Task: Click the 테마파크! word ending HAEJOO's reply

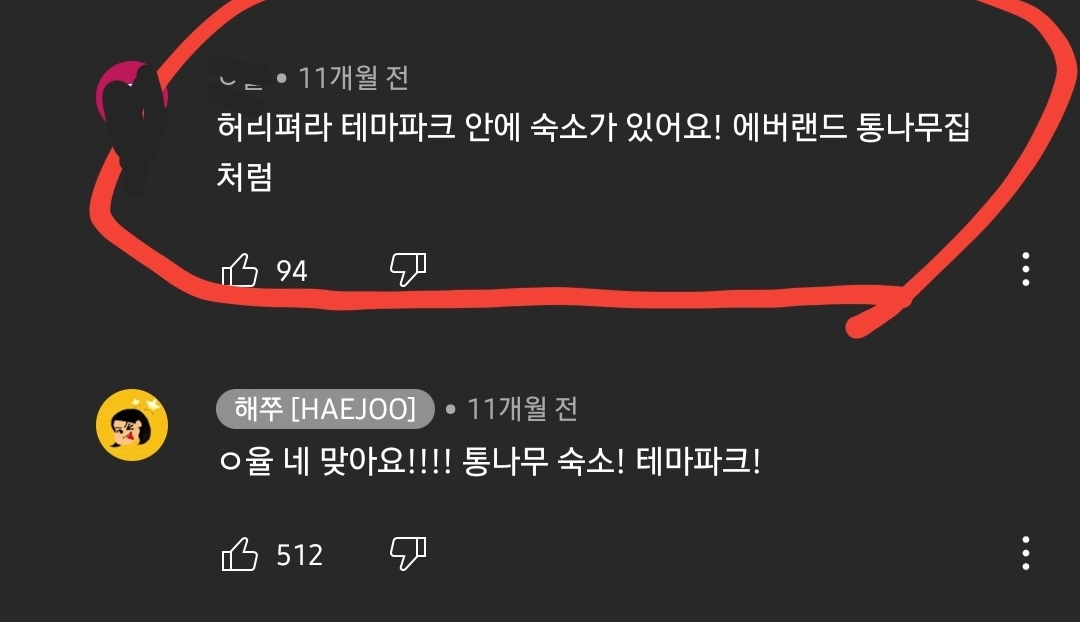Action: coord(698,461)
